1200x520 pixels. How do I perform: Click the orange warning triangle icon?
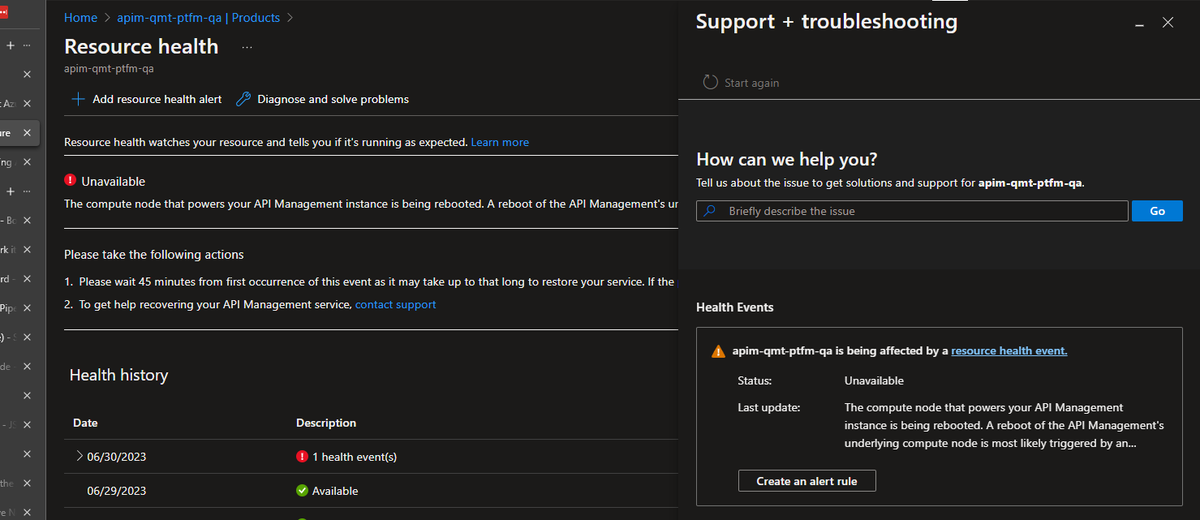pos(718,352)
